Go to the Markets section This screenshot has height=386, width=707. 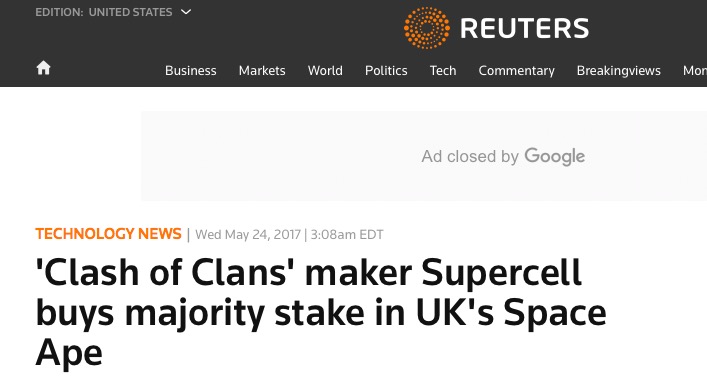[262, 71]
